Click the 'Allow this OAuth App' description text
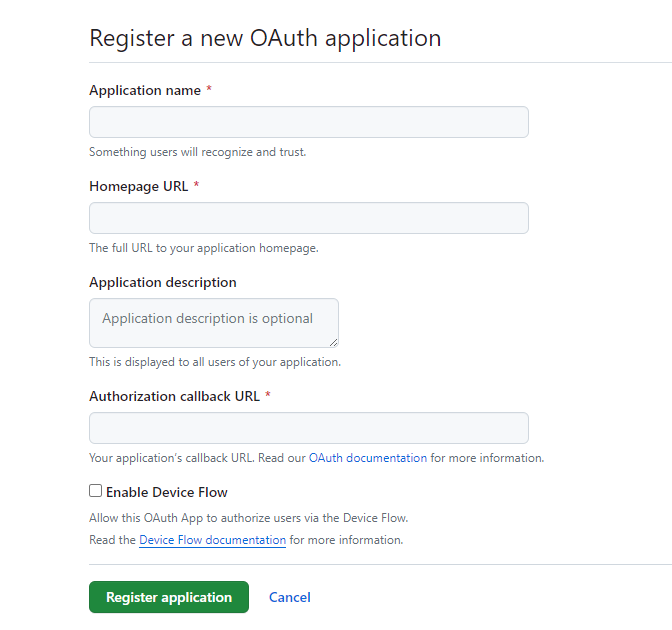Image resolution: width=672 pixels, height=630 pixels. [x=248, y=518]
